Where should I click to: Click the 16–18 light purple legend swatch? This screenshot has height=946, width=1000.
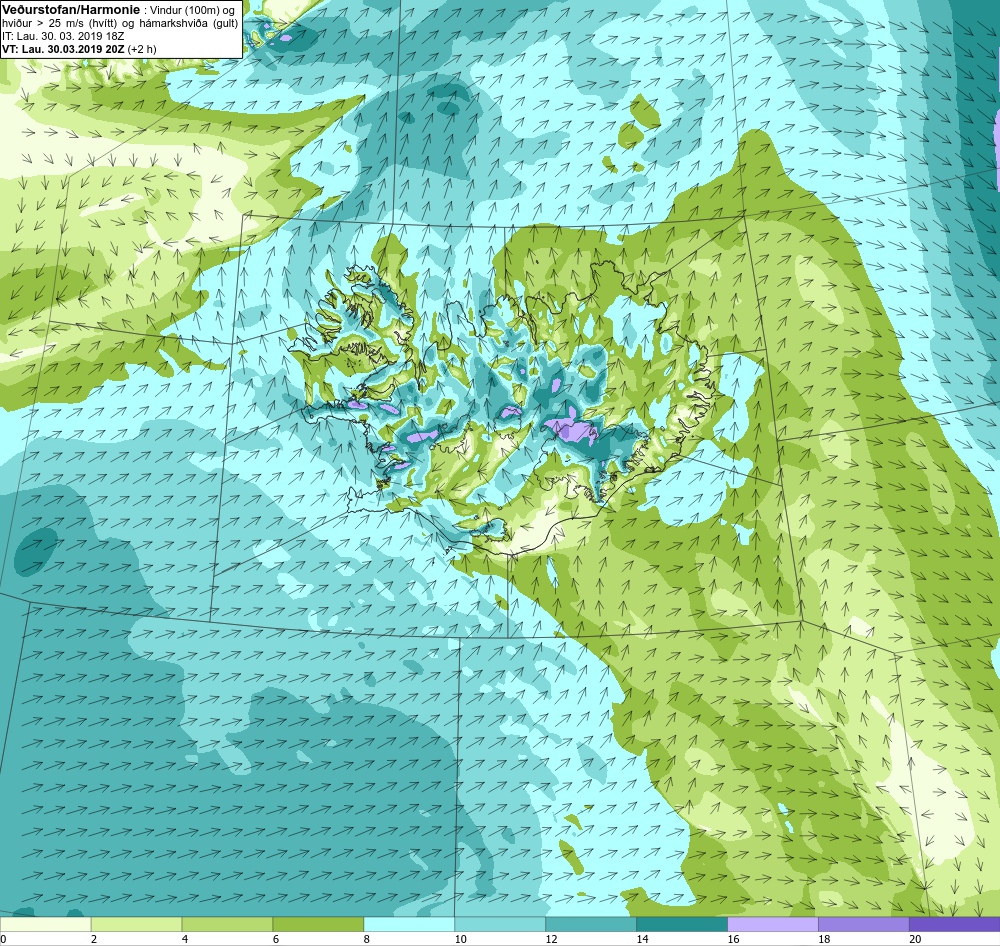(772, 924)
